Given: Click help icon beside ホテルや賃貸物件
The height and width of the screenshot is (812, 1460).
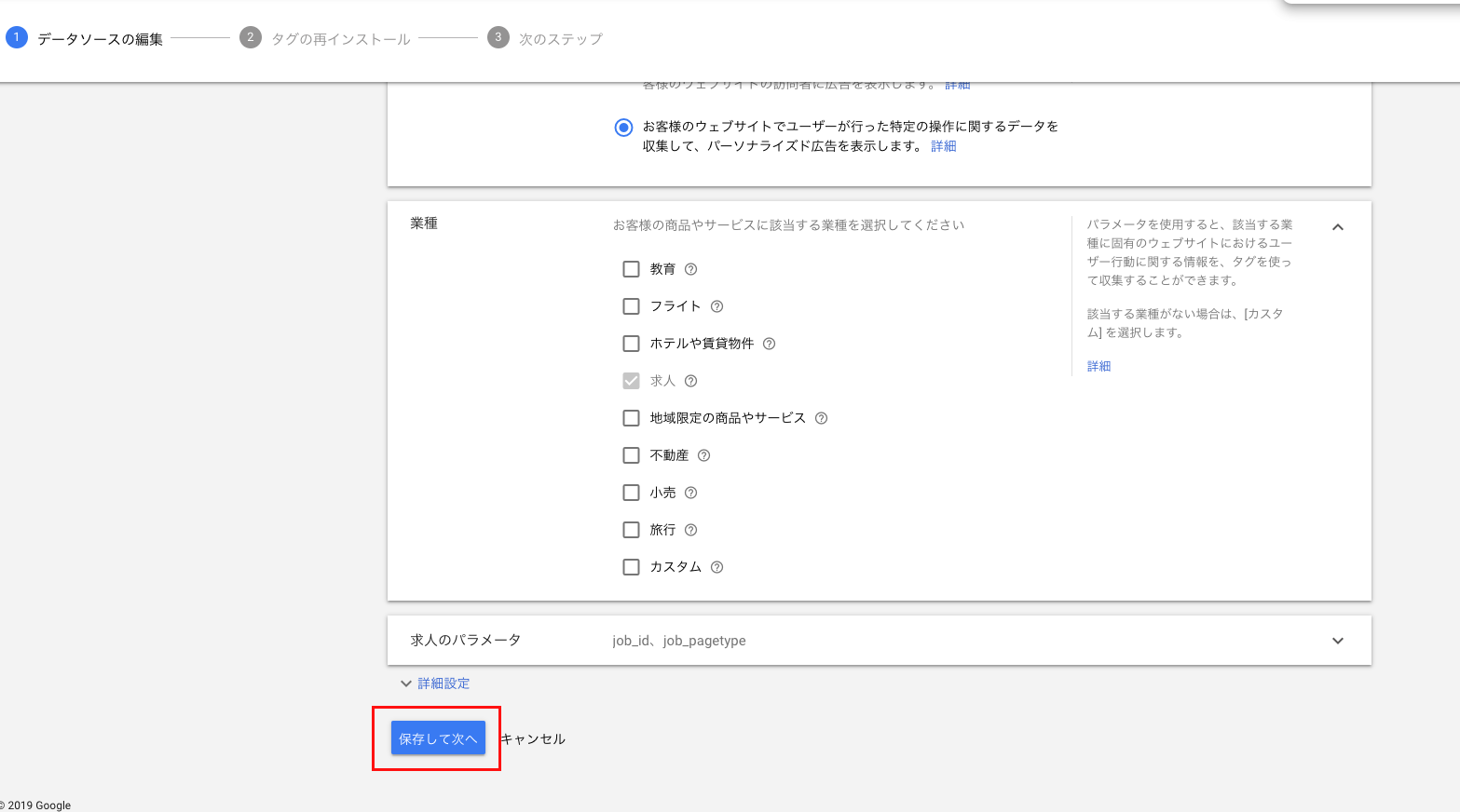Looking at the screenshot, I should [769, 344].
